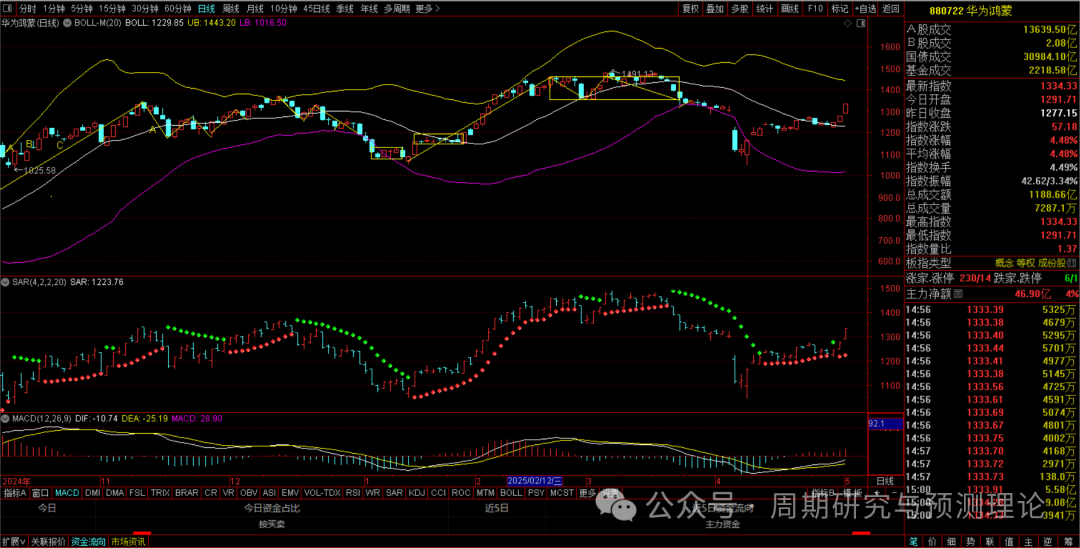Expand 更多 indicators in the bottom bar
1080x549 pixels.
[588, 493]
